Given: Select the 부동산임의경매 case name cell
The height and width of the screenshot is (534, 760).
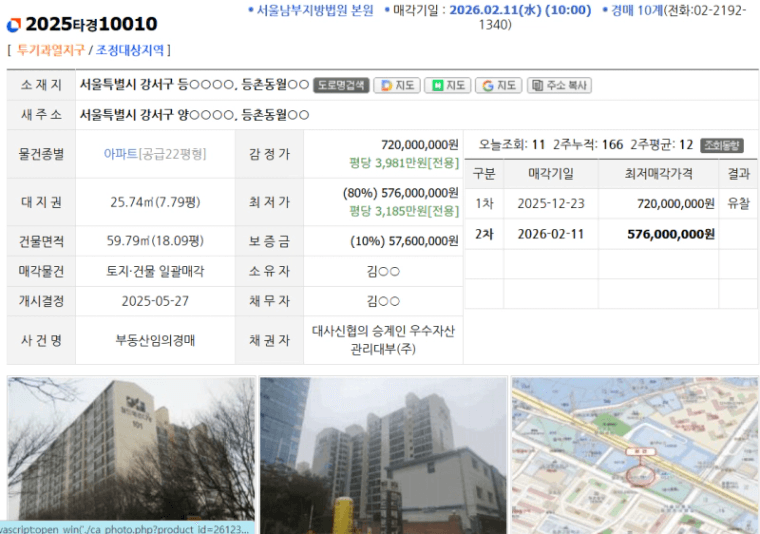Looking at the screenshot, I should (155, 340).
